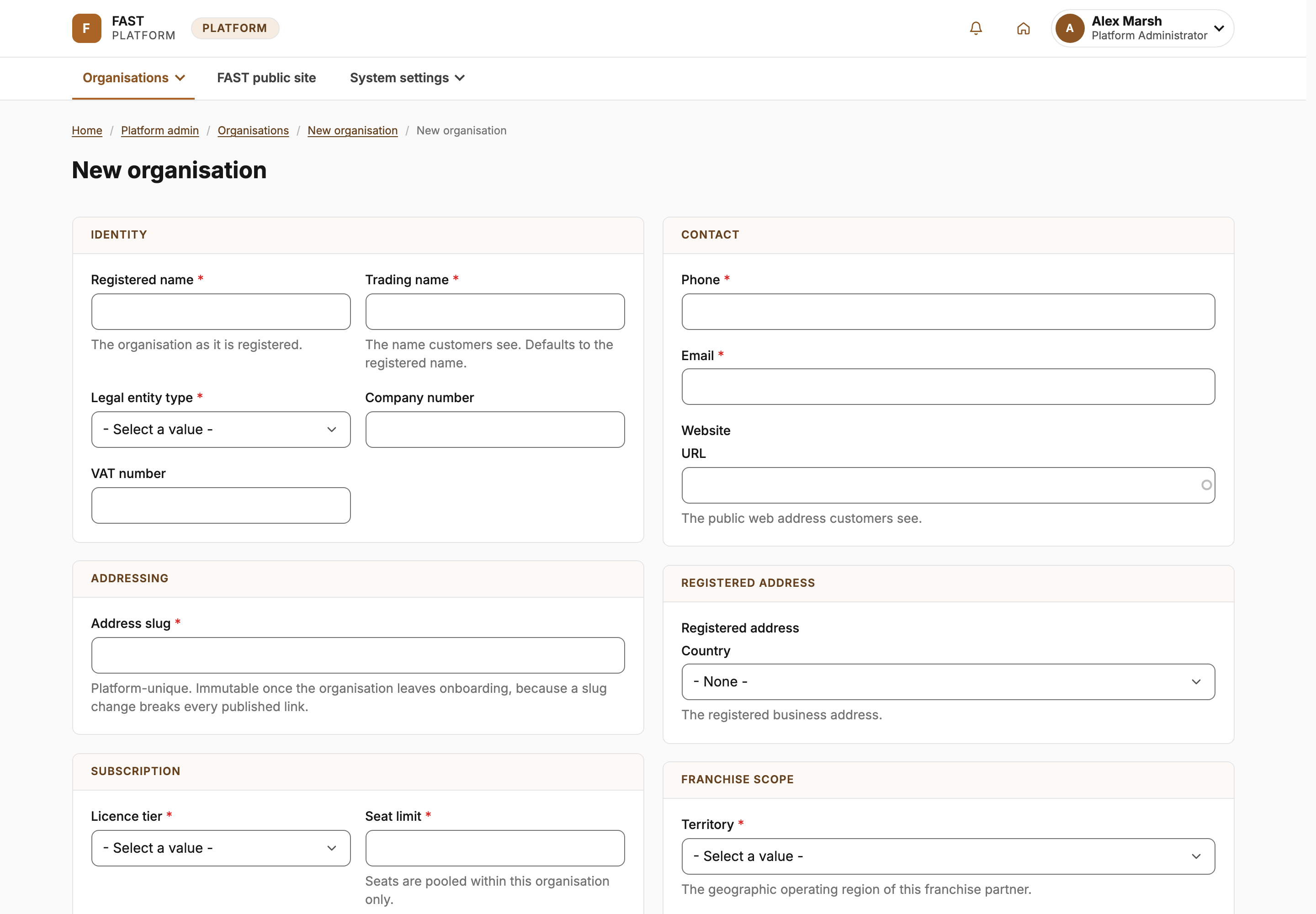
Task: Click the Registered name input field
Action: pos(221,312)
